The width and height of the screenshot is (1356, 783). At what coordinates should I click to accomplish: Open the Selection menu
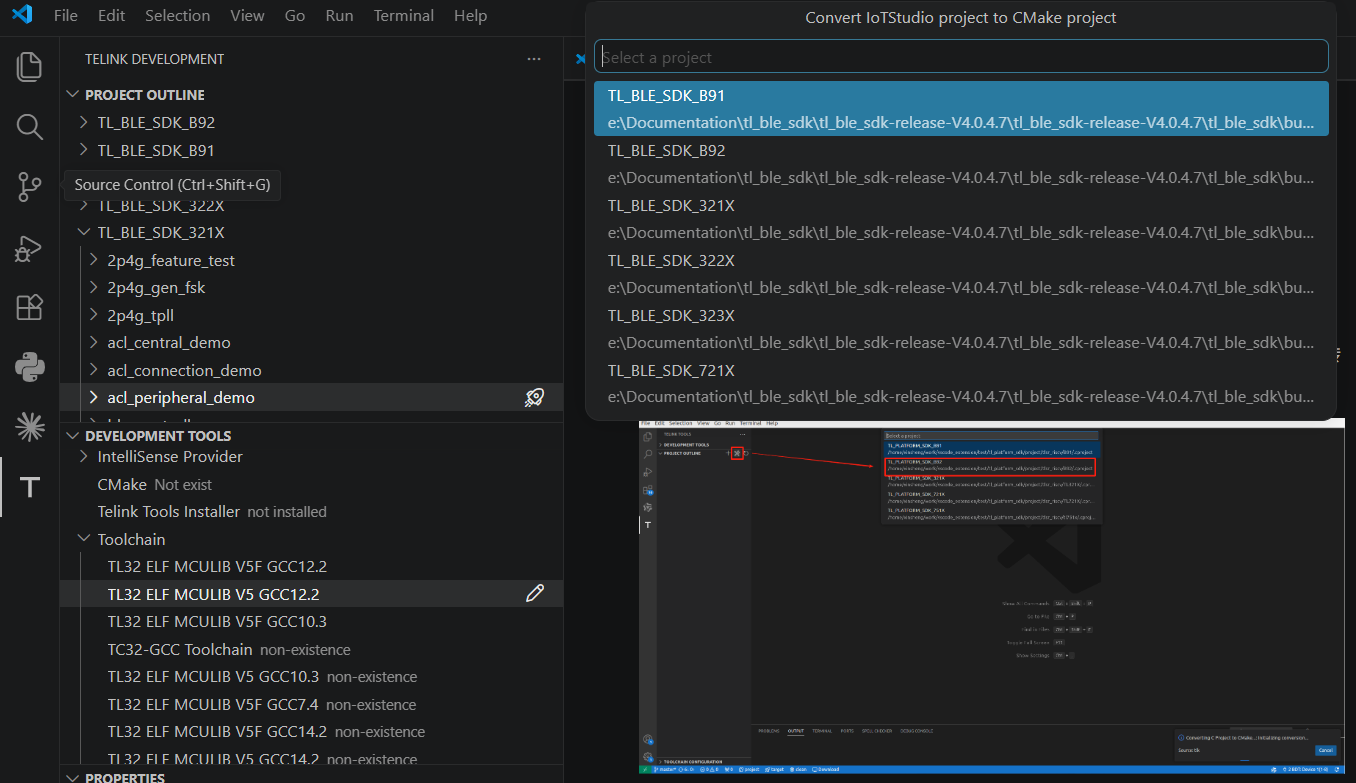point(178,16)
